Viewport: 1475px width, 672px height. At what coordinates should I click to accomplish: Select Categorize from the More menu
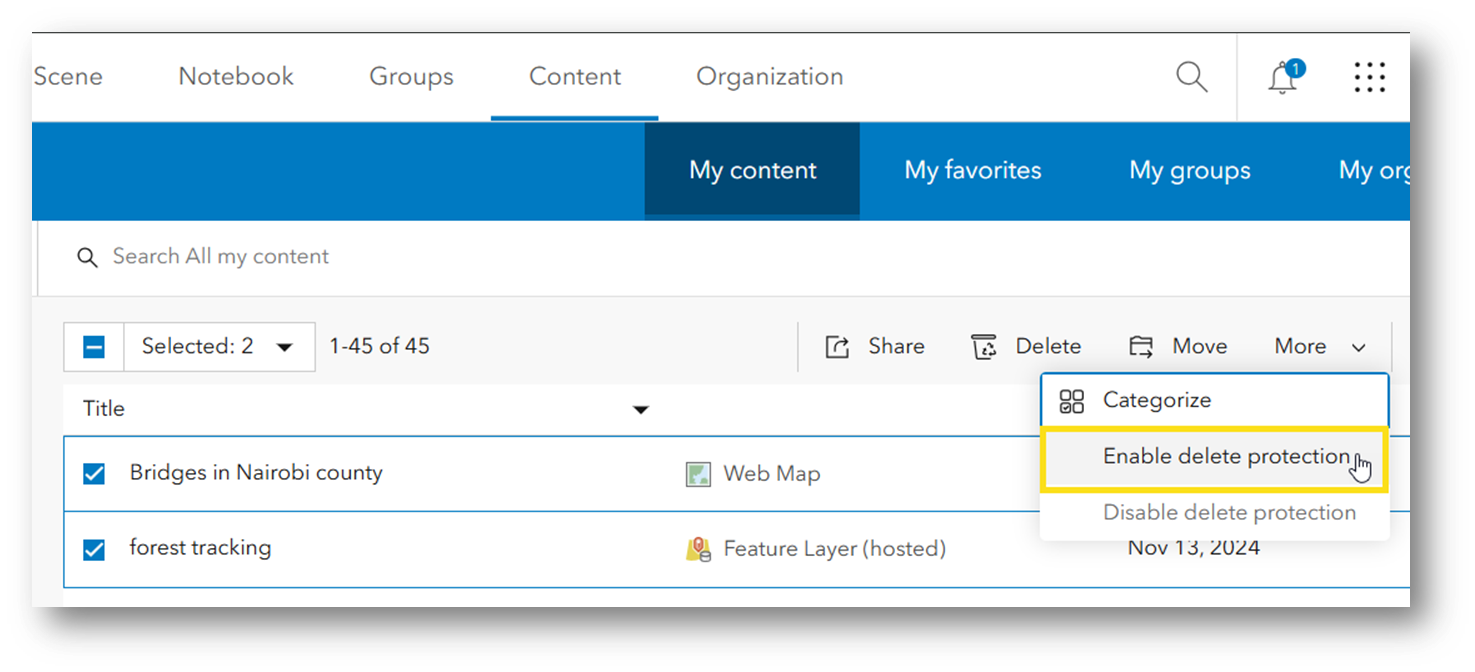(x=1155, y=400)
